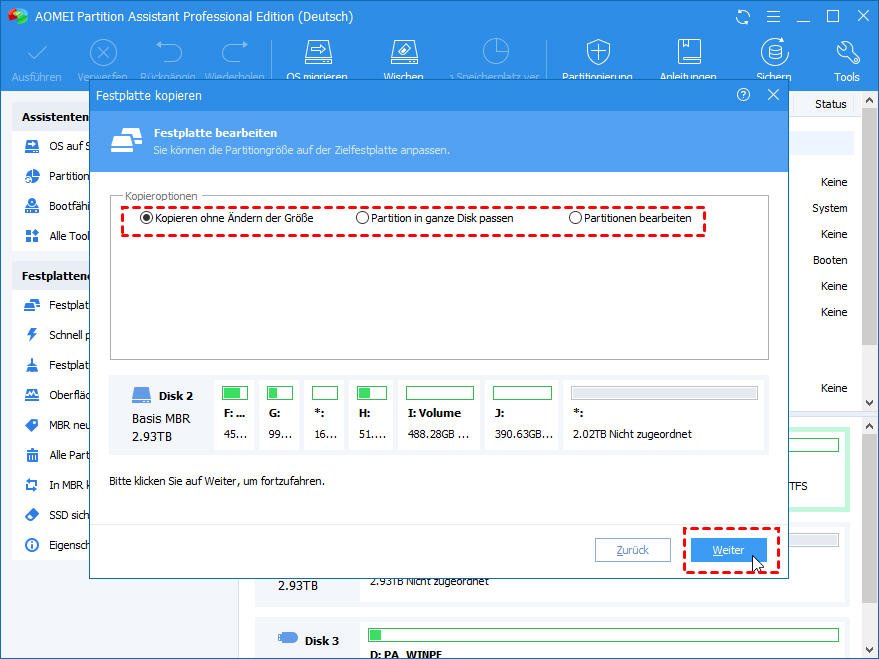Click the Zurück button
The image size is (879, 659).
632,550
